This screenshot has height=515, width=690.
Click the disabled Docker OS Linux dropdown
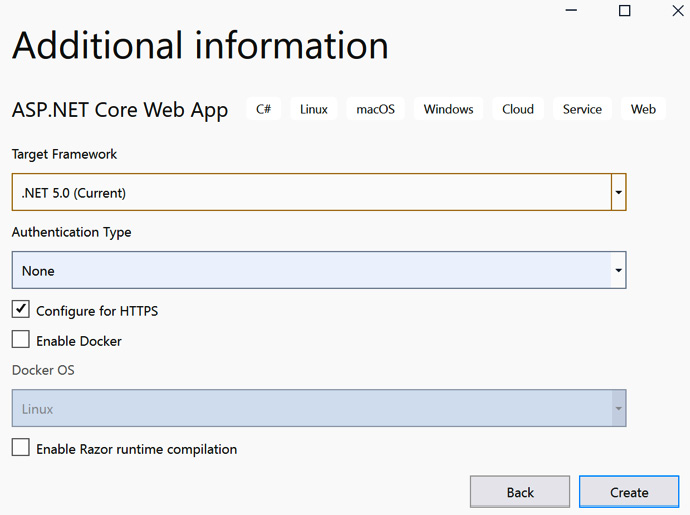[319, 408]
